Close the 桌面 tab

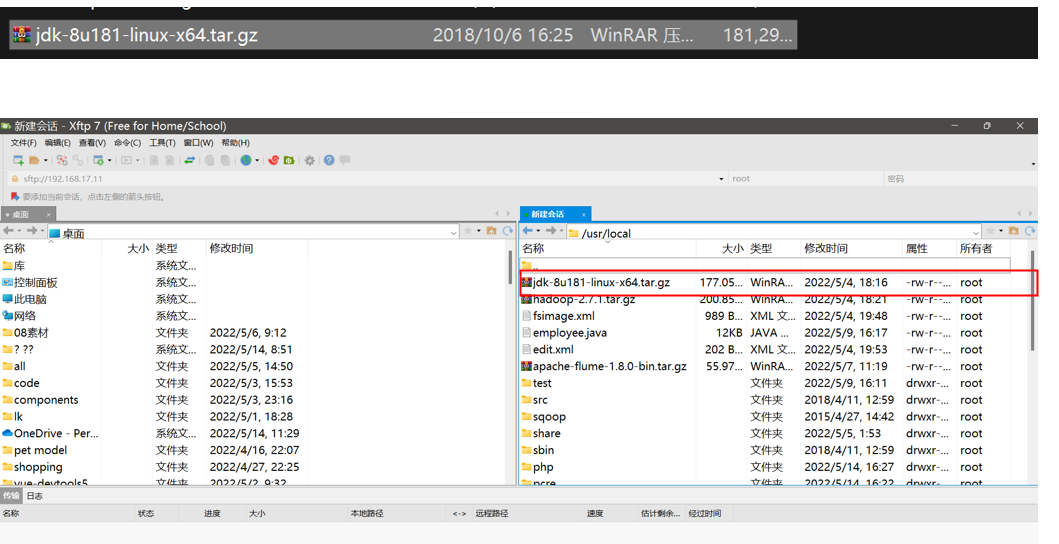coord(48,214)
